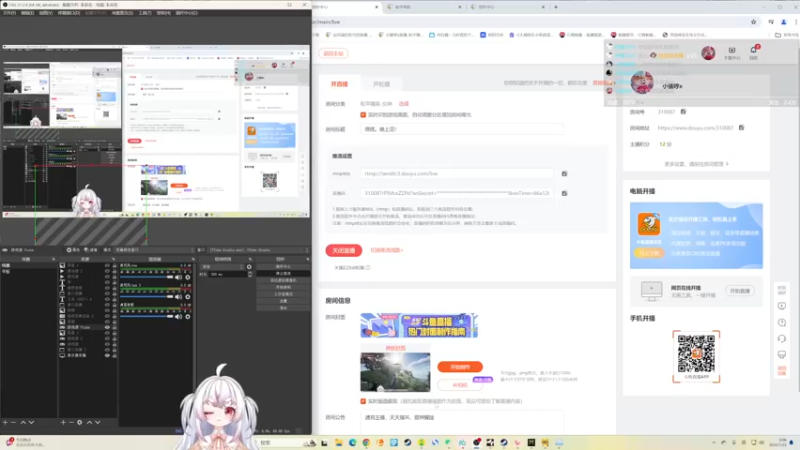Open File Explorer from the taskbar
800x450 pixels.
point(339,442)
